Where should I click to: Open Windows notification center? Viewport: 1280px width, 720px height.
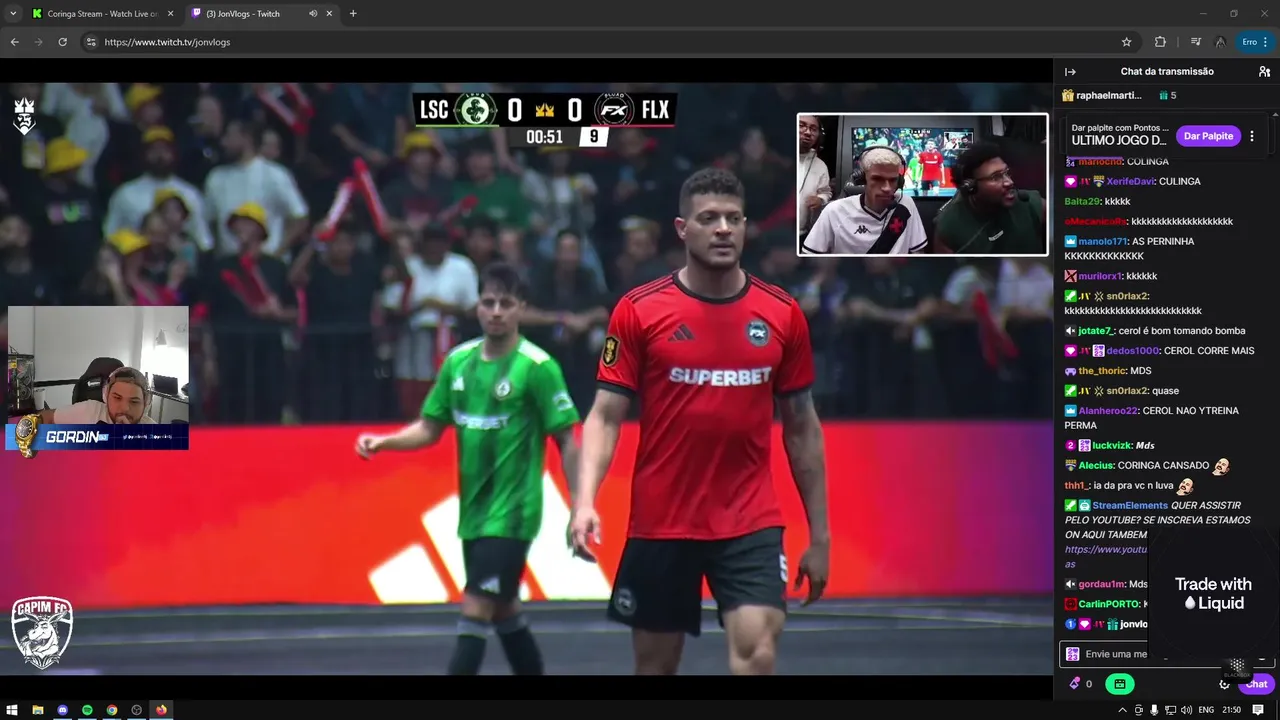tap(1258, 710)
